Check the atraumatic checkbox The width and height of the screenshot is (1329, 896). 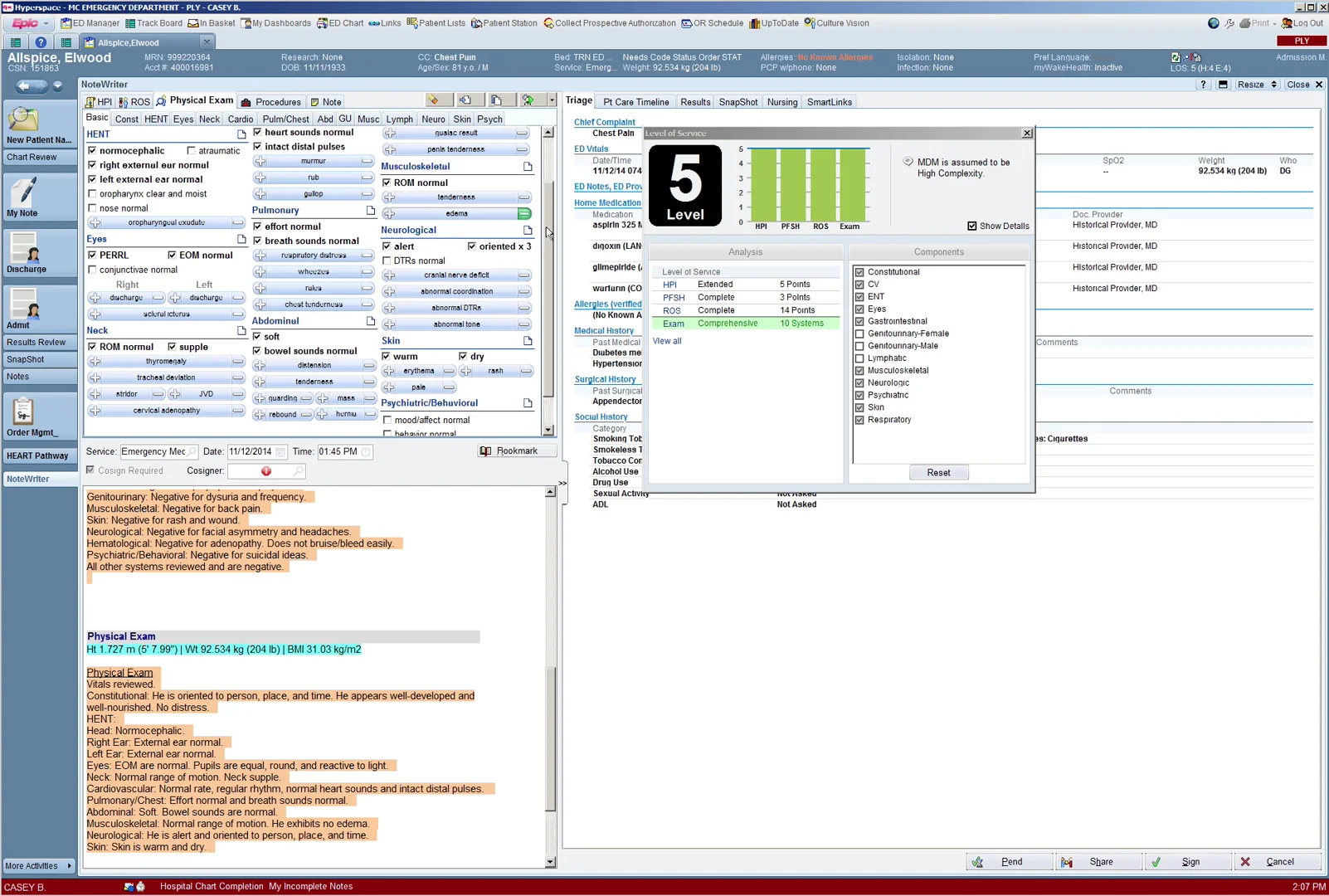[x=192, y=151]
